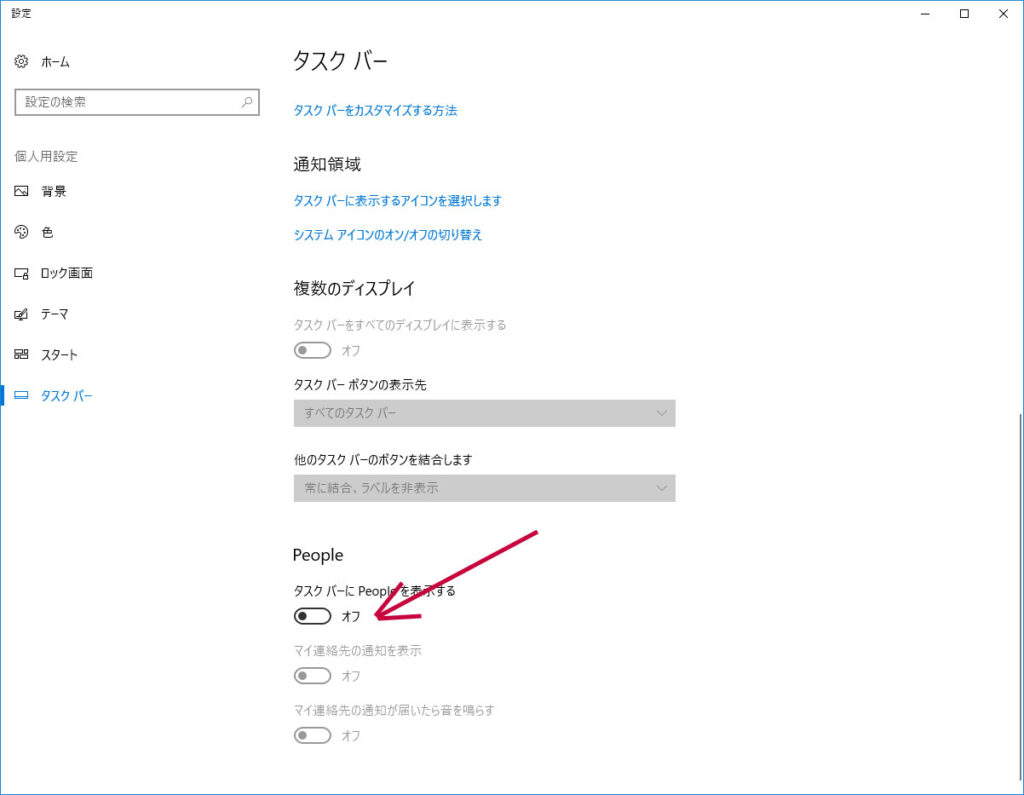Open 他のタスク バーのボタンを結合します dropdown

(x=484, y=488)
